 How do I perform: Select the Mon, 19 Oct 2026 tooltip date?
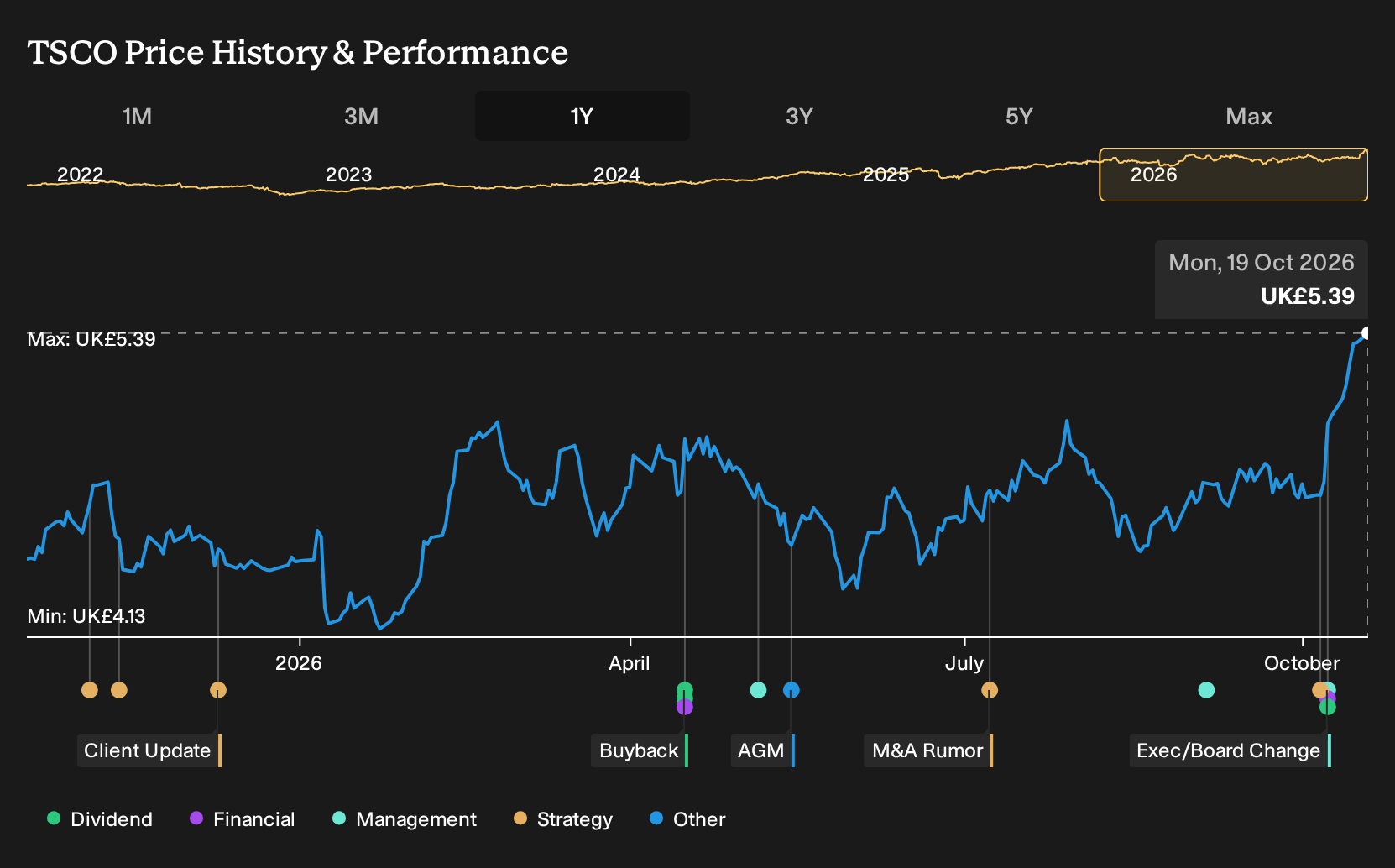tap(1261, 263)
